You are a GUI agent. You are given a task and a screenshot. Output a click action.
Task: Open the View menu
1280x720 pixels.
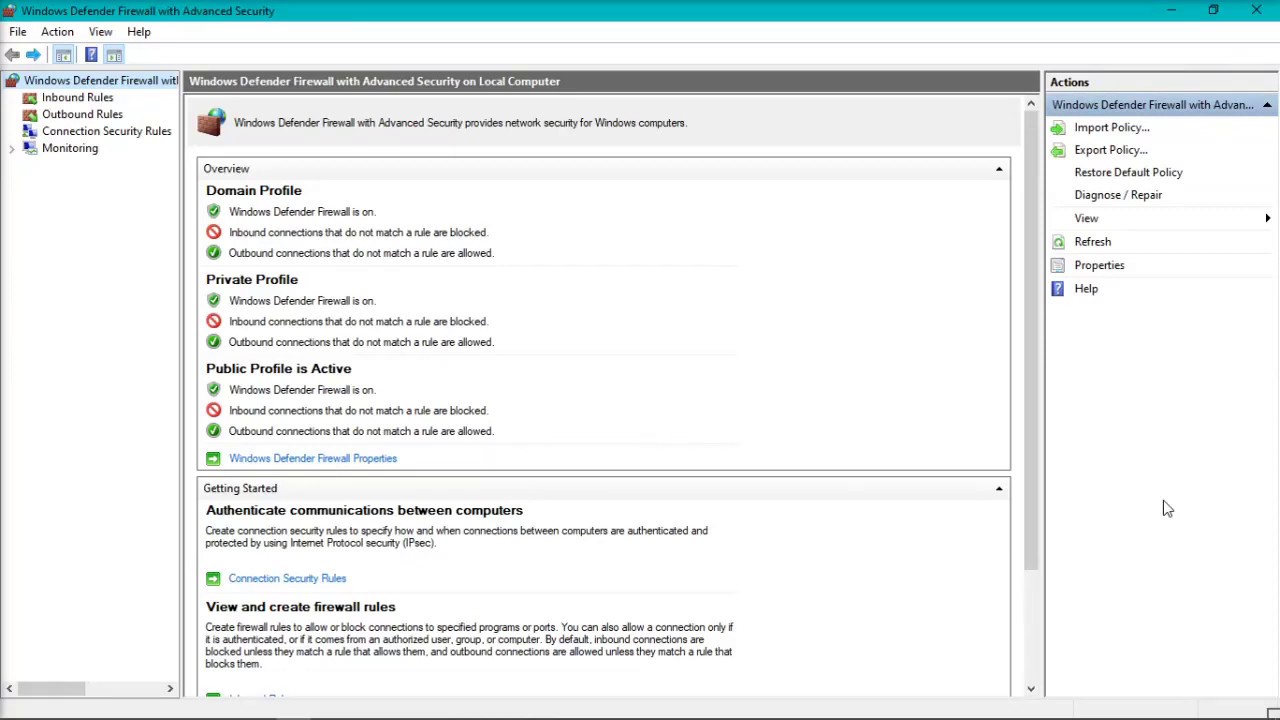tap(100, 32)
